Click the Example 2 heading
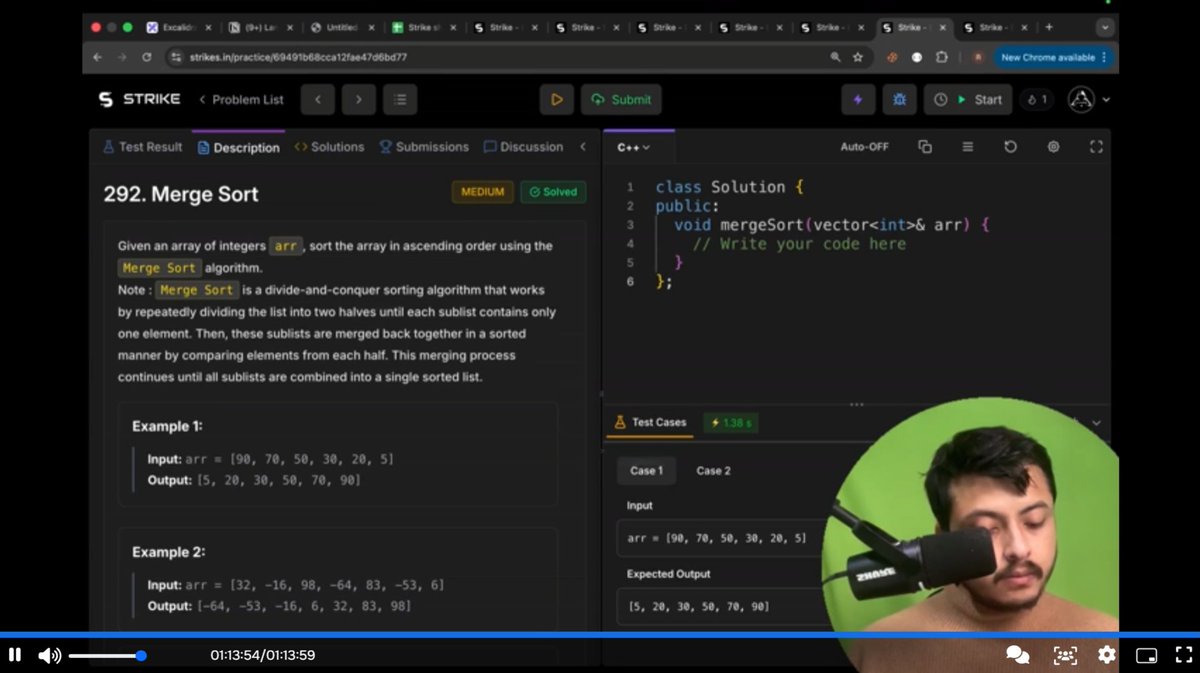The width and height of the screenshot is (1200, 673). point(168,552)
